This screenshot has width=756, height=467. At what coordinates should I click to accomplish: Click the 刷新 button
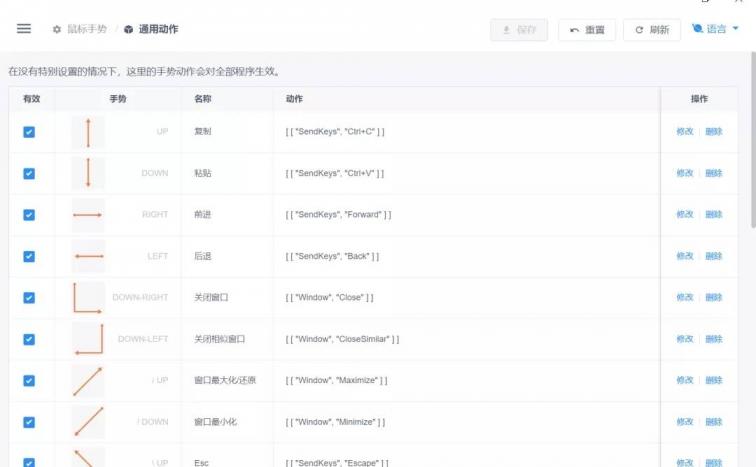tap(652, 30)
